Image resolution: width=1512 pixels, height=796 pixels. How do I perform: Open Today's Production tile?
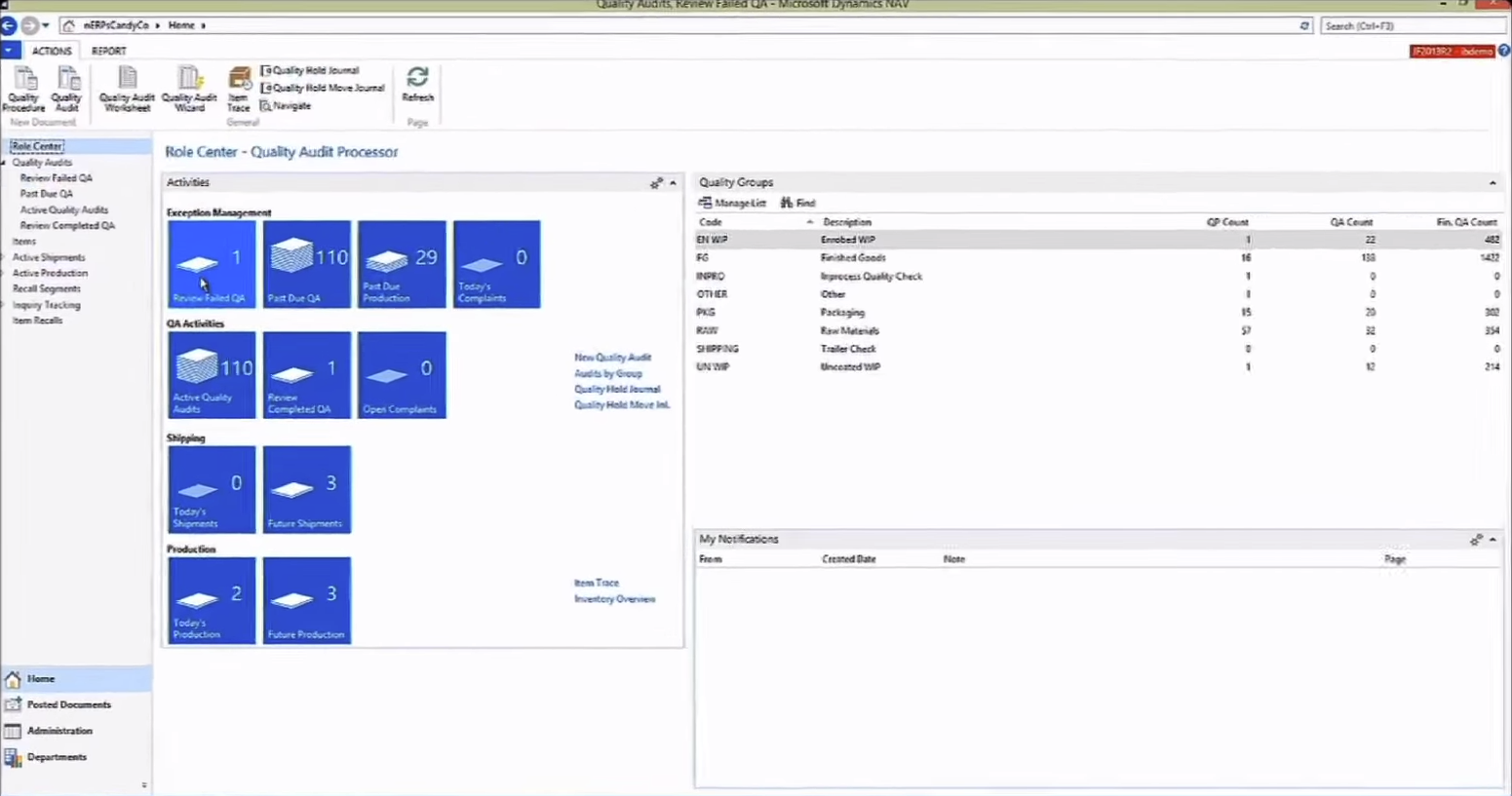(212, 600)
